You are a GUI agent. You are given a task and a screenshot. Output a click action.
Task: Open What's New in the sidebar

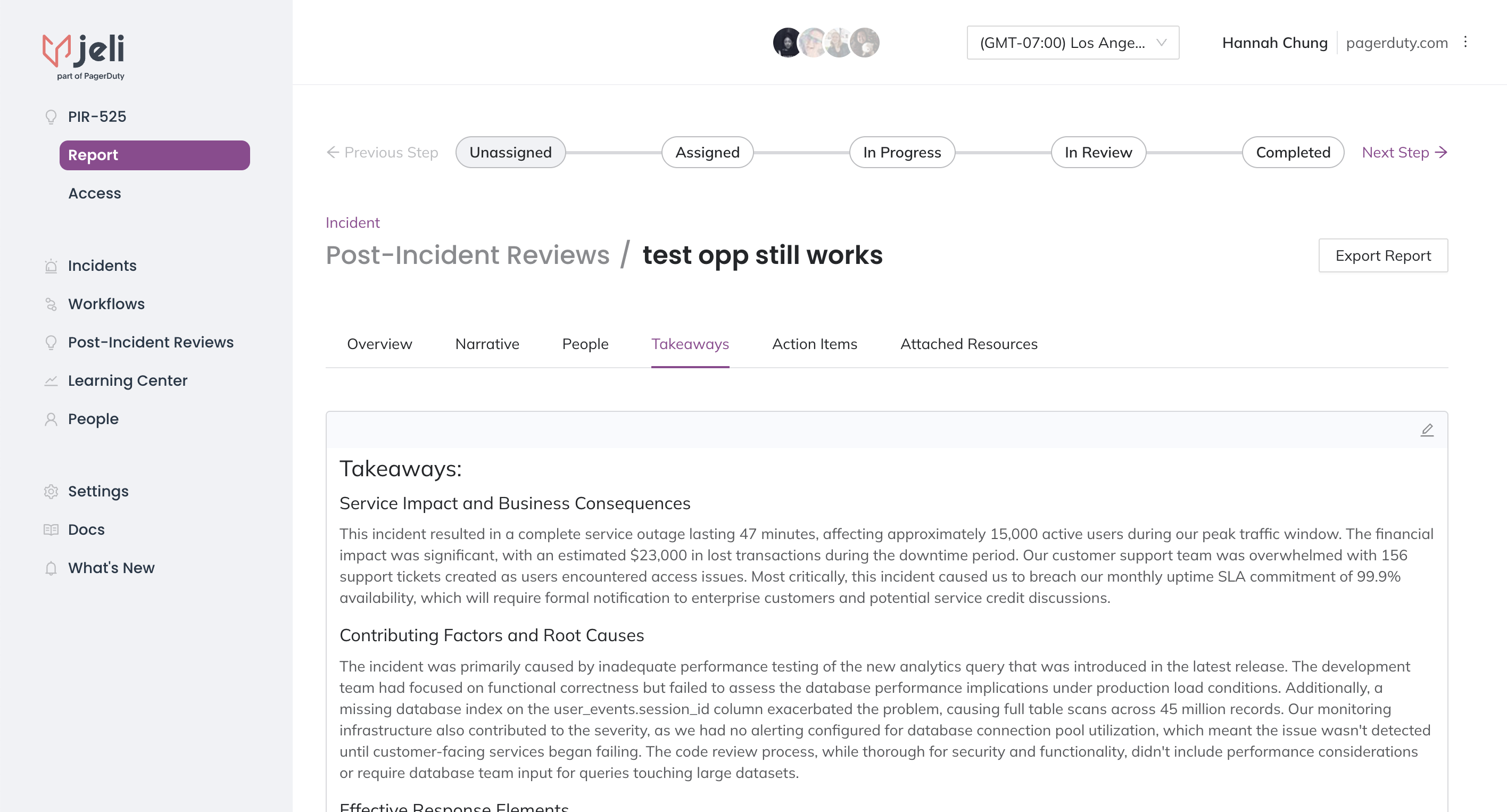click(x=111, y=568)
